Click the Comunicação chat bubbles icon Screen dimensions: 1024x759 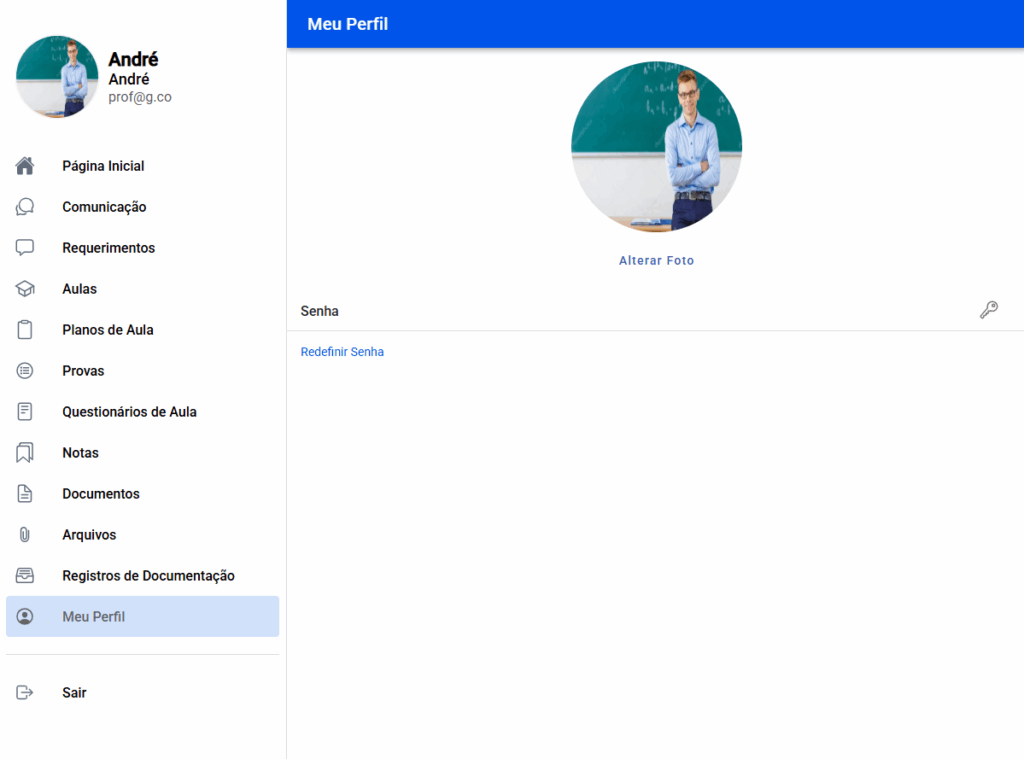point(25,207)
